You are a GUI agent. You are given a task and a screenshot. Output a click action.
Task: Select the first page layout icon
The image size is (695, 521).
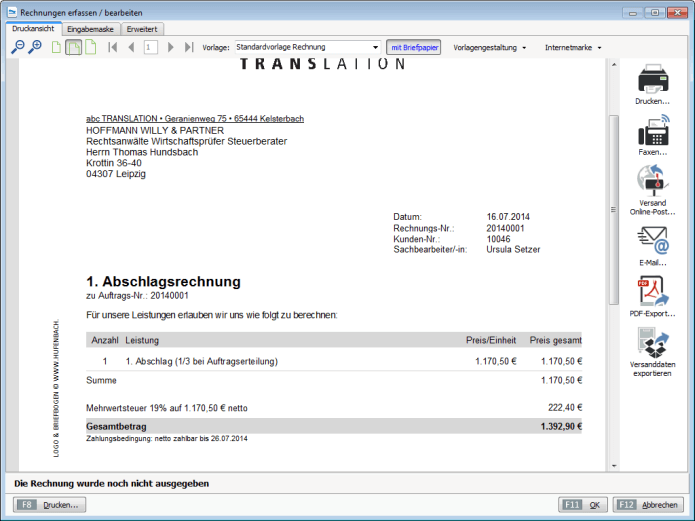click(x=56, y=47)
